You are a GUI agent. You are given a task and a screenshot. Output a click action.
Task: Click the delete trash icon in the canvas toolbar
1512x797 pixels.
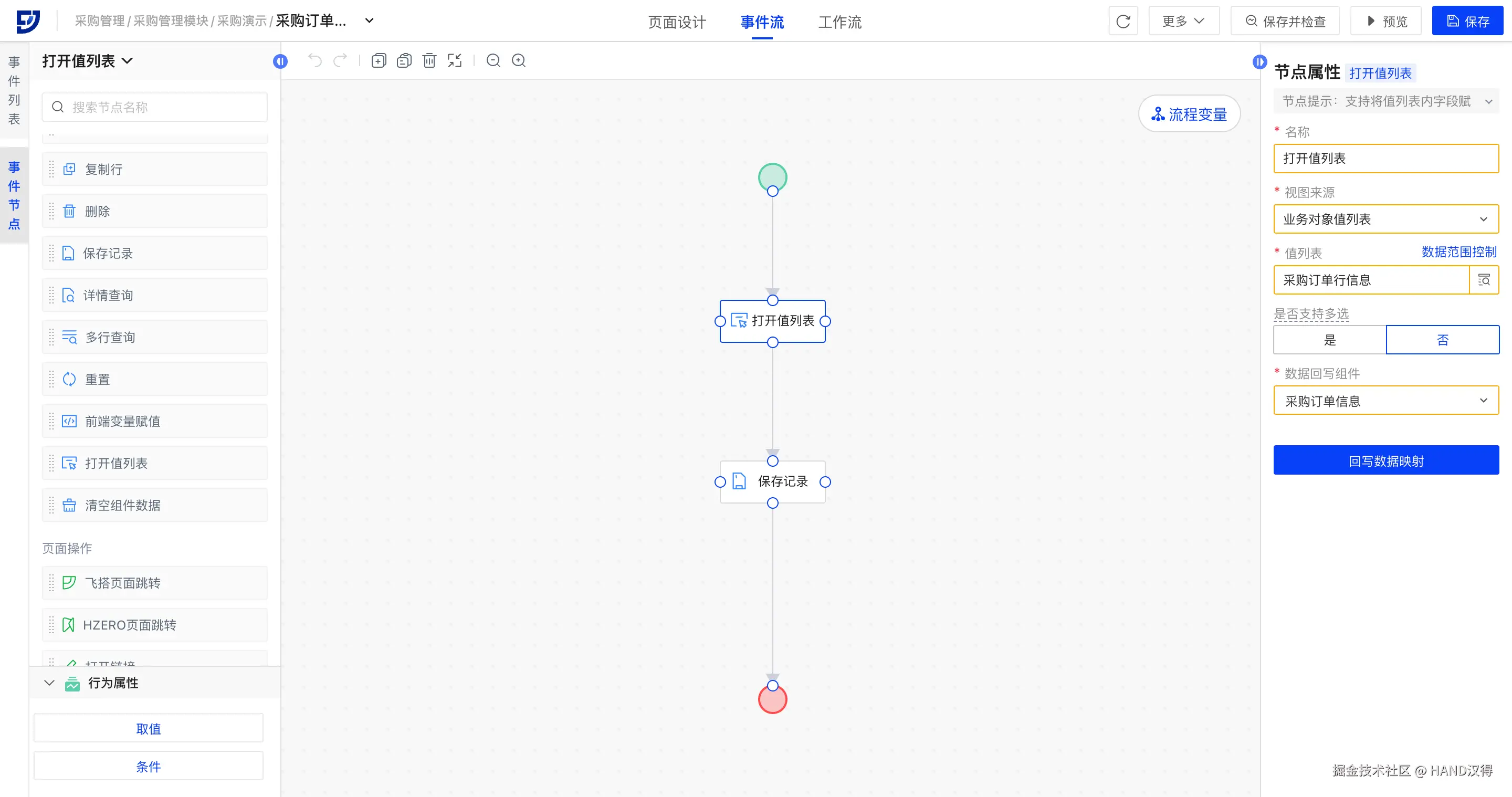click(x=429, y=60)
